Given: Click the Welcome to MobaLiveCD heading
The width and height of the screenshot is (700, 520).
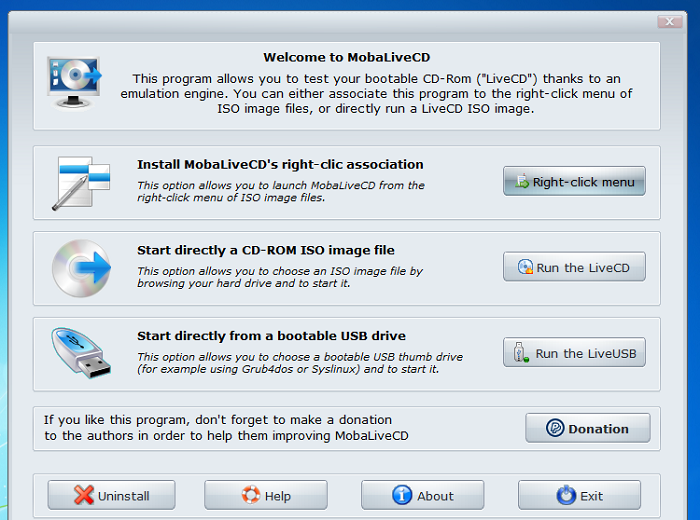Looking at the screenshot, I should 346,57.
